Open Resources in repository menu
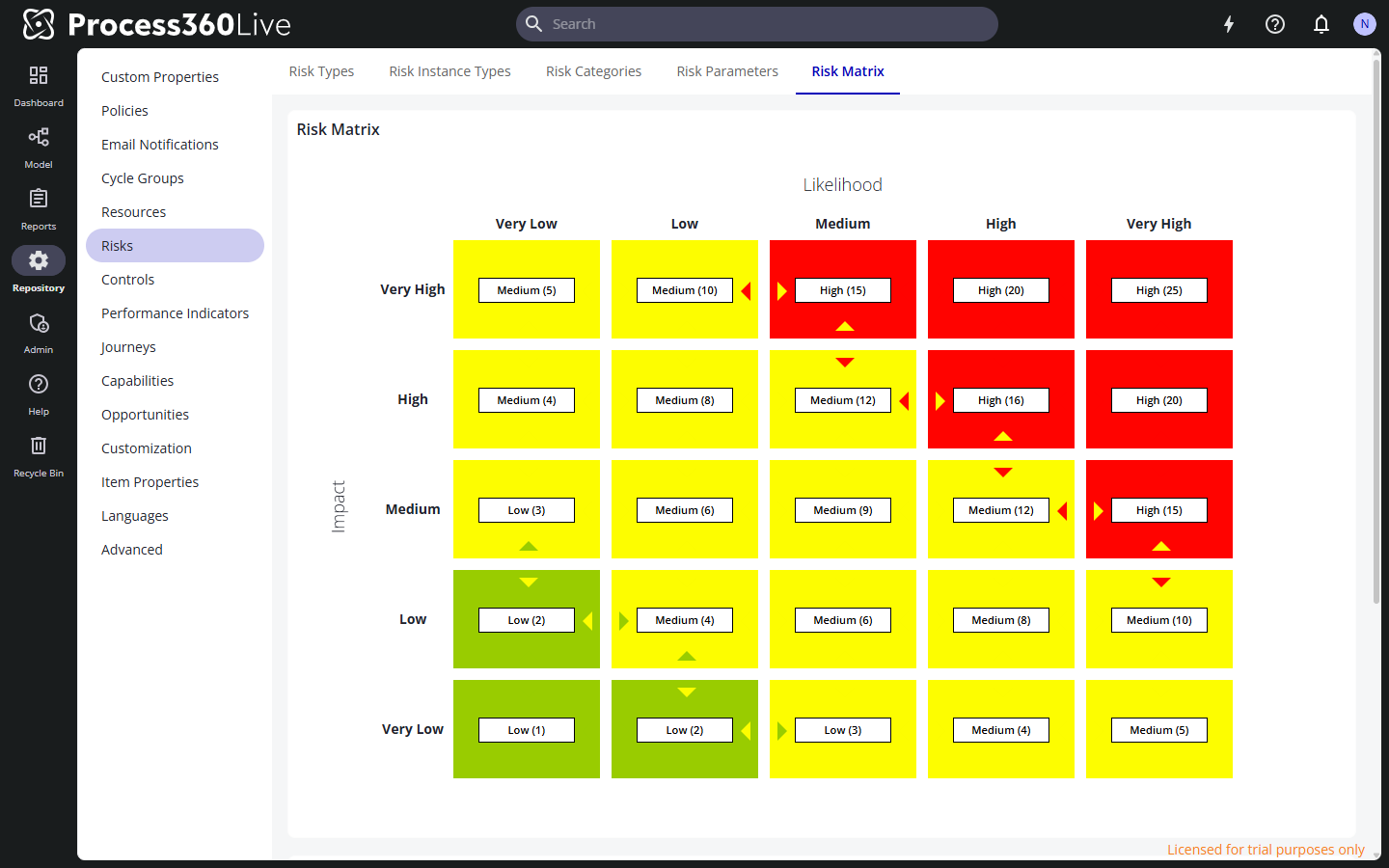 (175, 212)
